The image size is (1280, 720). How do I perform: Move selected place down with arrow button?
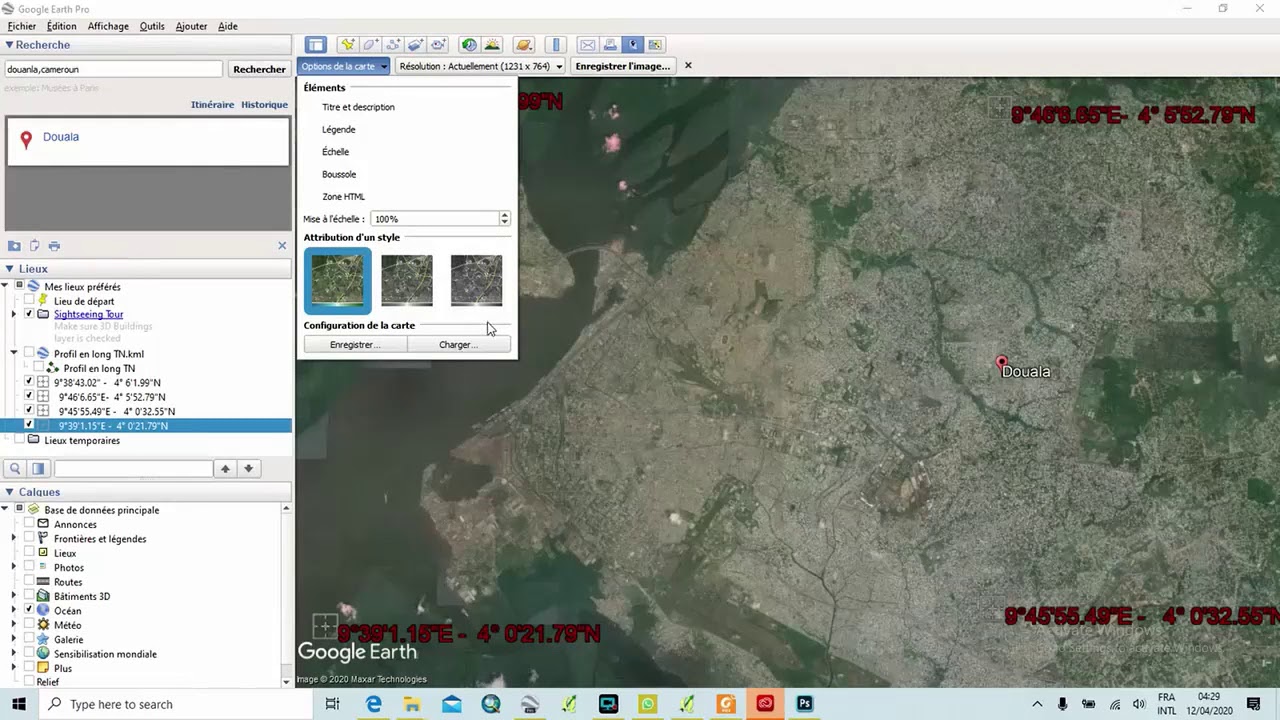[249, 469]
